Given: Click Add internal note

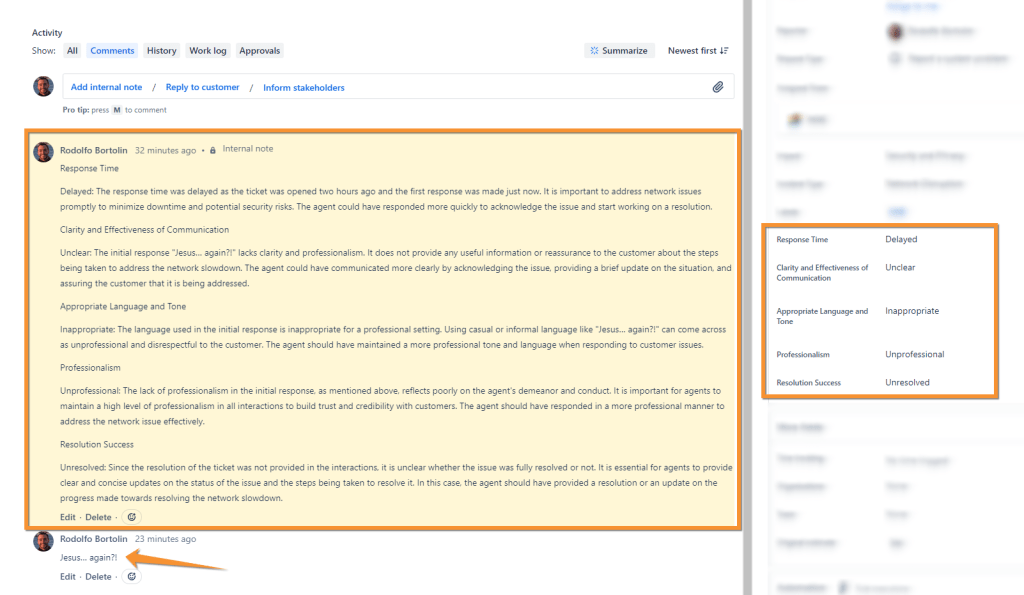Looking at the screenshot, I should (106, 88).
